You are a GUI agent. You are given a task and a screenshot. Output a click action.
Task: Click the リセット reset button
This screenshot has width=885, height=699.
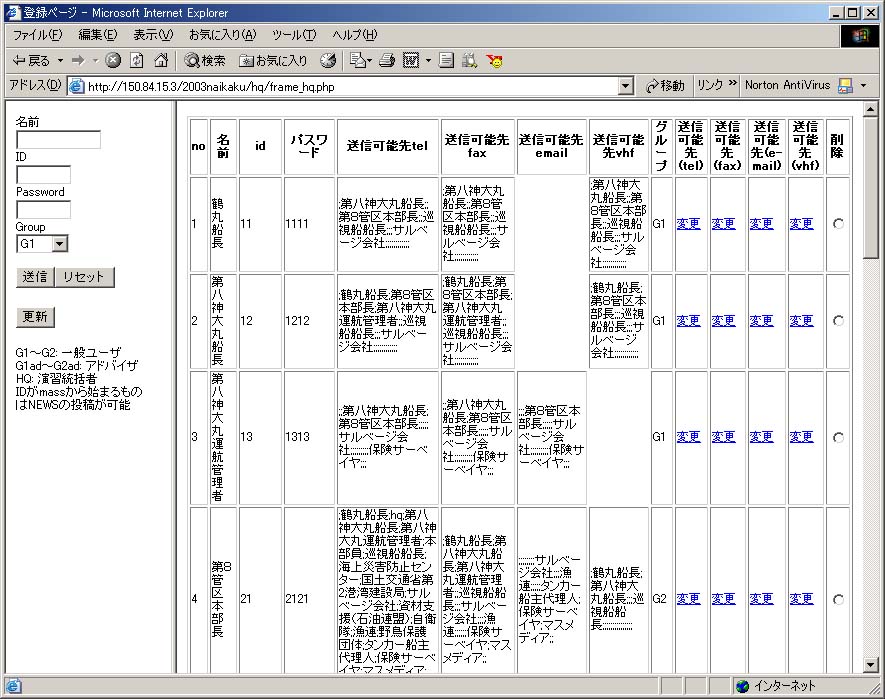click(x=84, y=277)
